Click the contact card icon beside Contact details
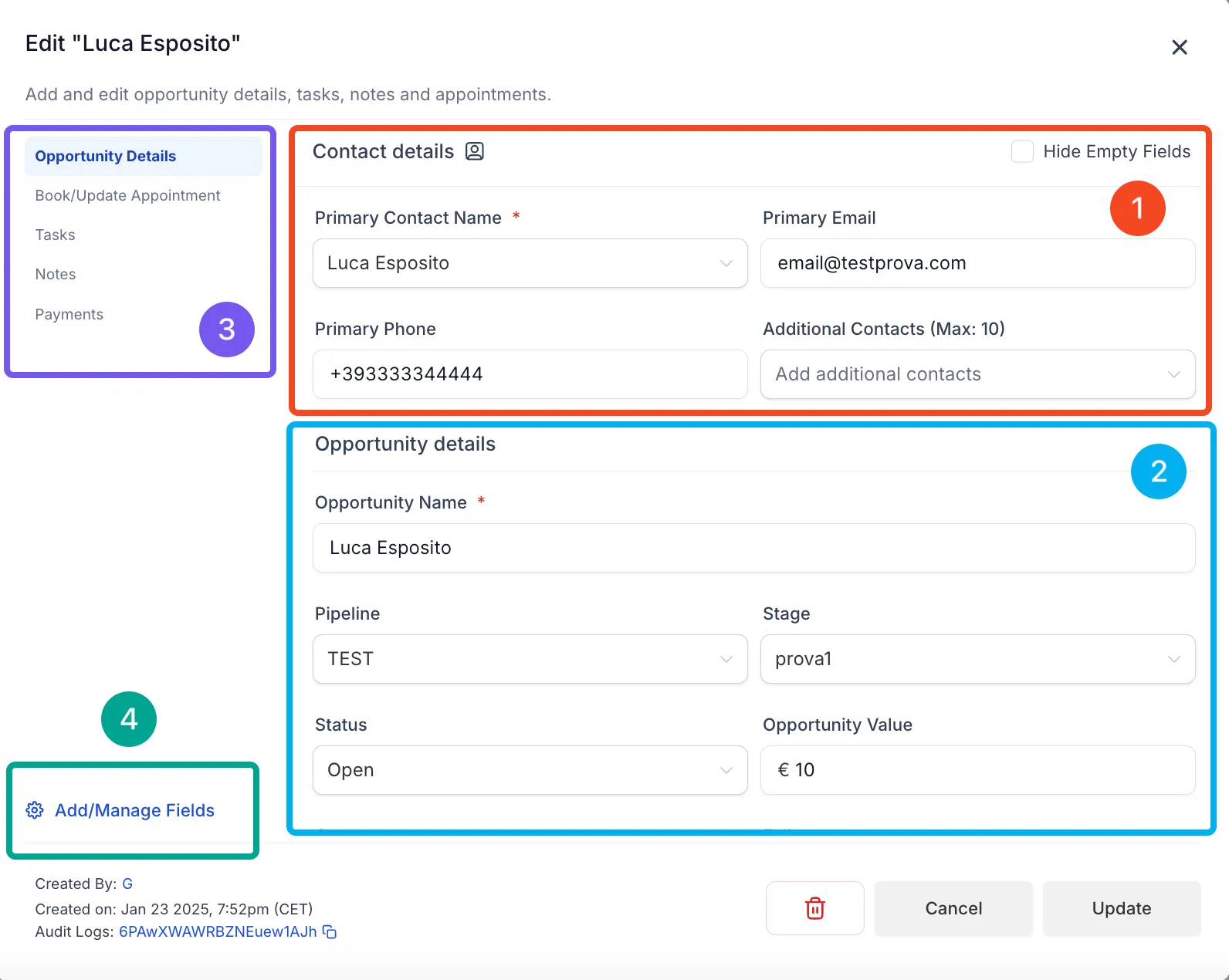1229x980 pixels. (475, 151)
